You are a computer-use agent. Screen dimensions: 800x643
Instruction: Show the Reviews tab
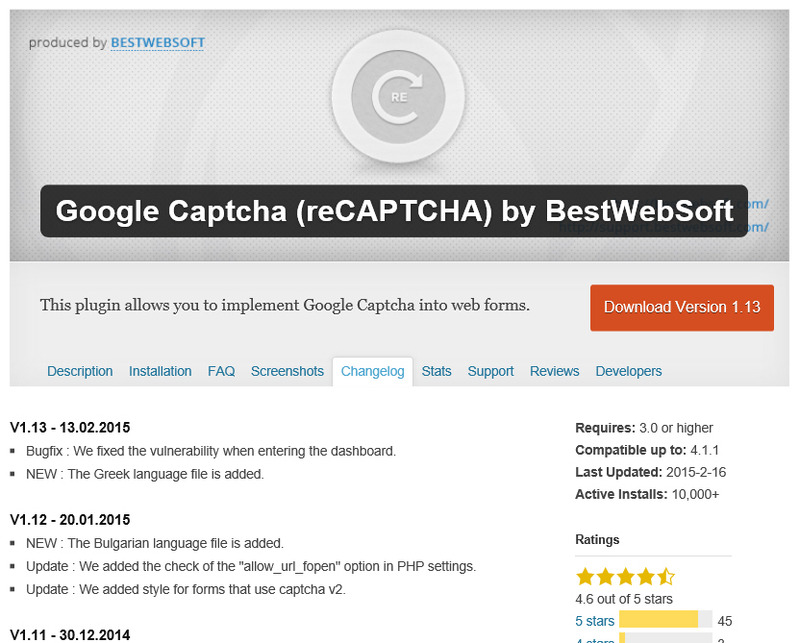point(554,371)
